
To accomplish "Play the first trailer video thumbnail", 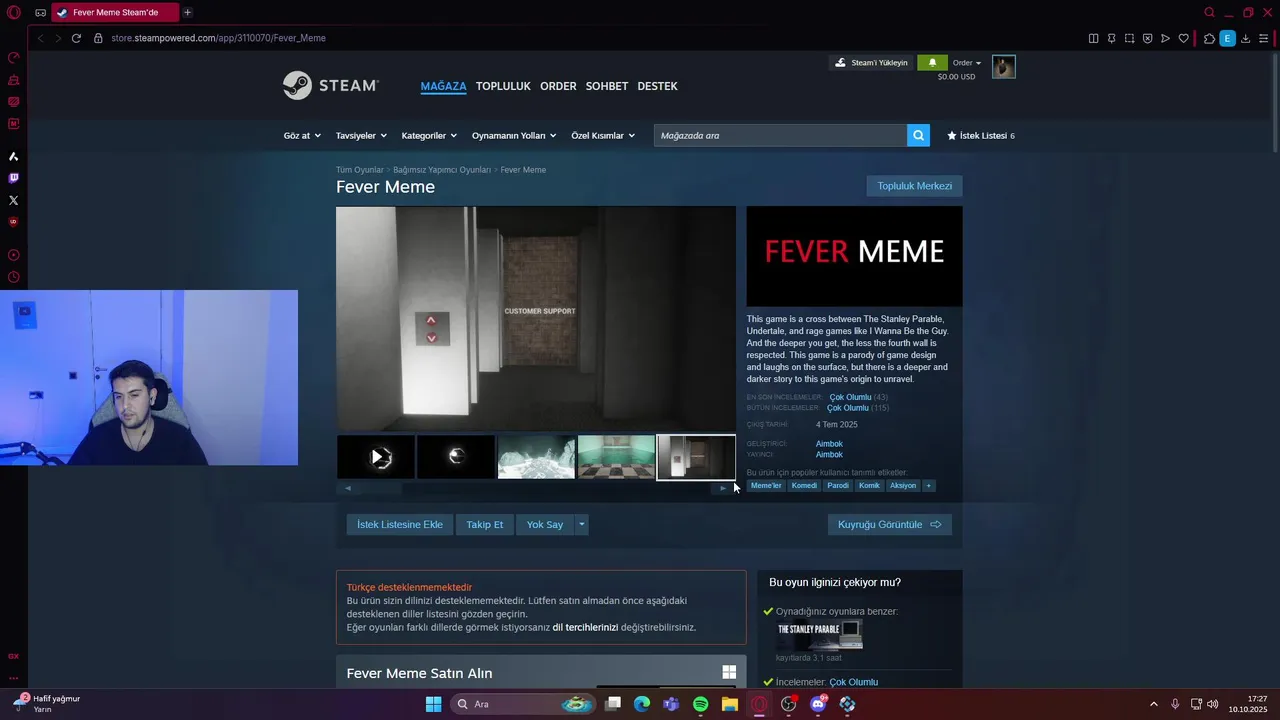I will 376,457.
